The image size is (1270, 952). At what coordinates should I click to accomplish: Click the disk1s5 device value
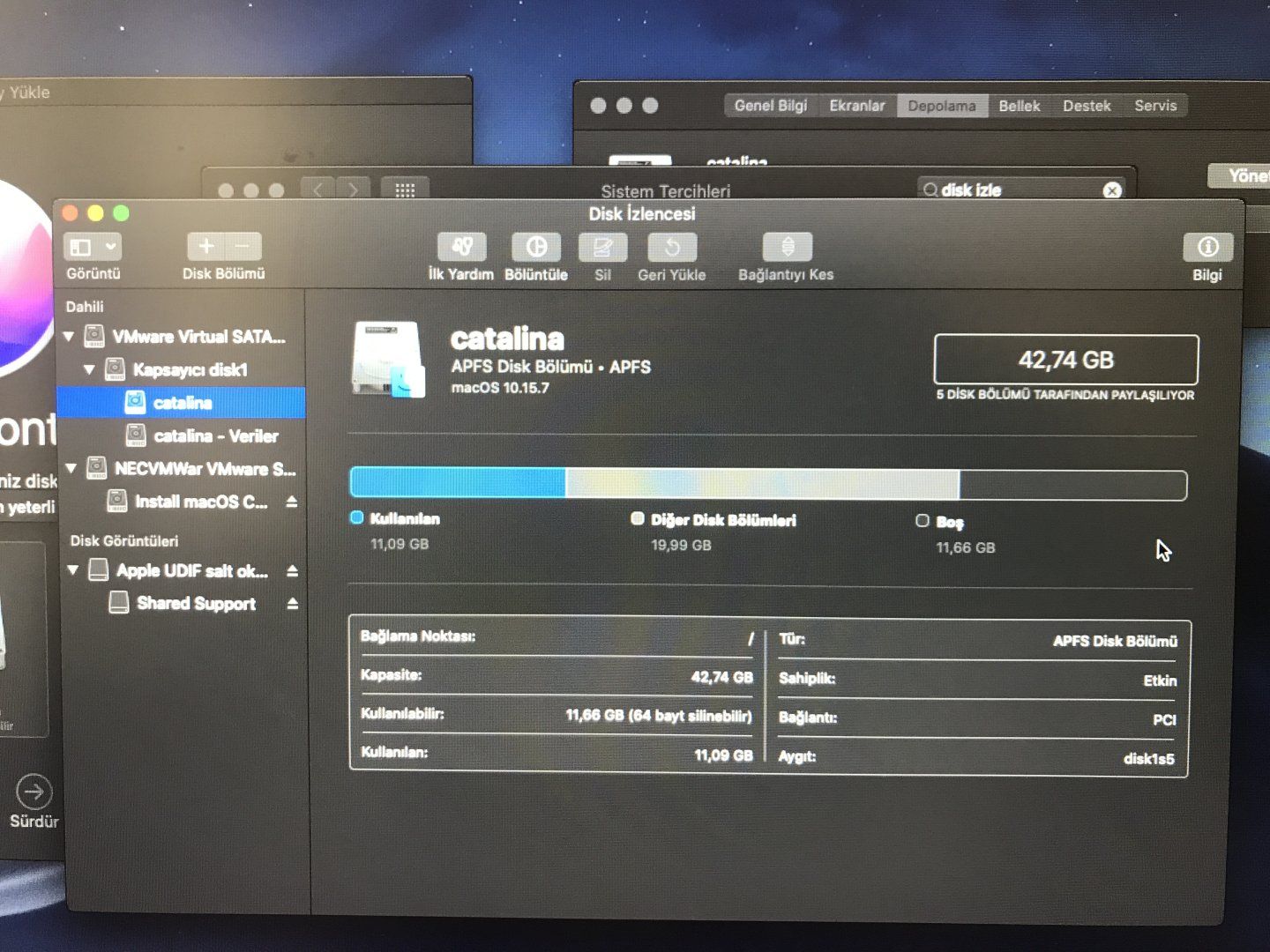1149,758
